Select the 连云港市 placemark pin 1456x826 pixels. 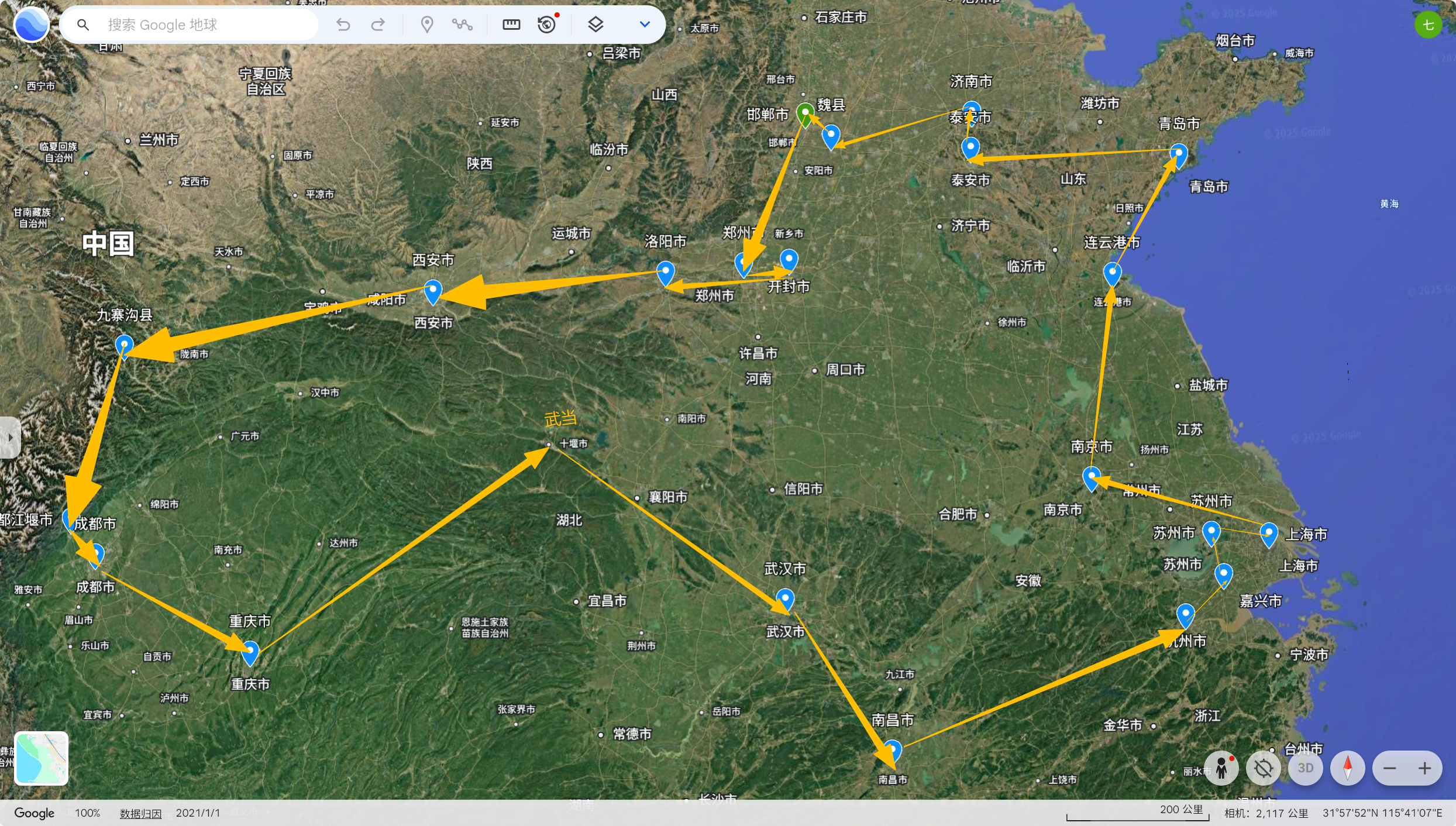(x=1112, y=274)
